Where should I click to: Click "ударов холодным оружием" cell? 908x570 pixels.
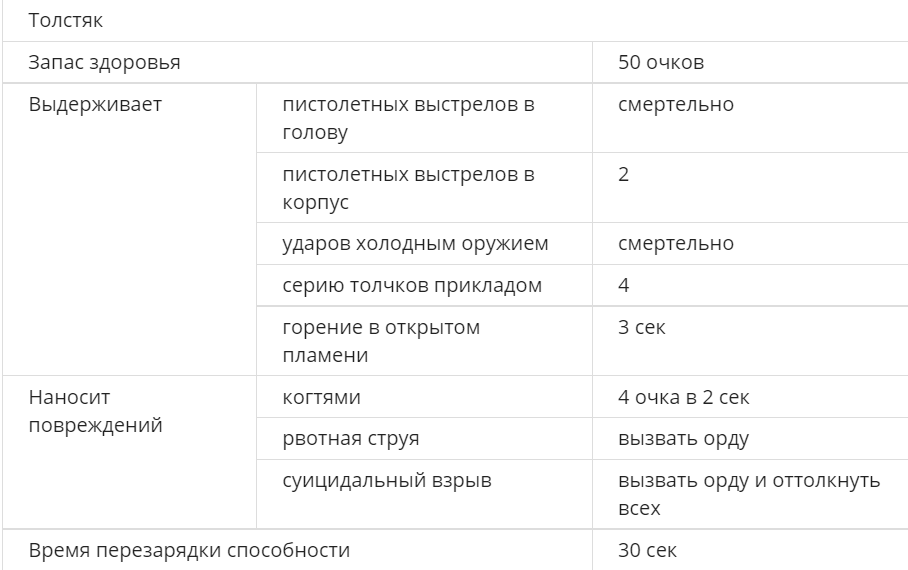pos(415,243)
